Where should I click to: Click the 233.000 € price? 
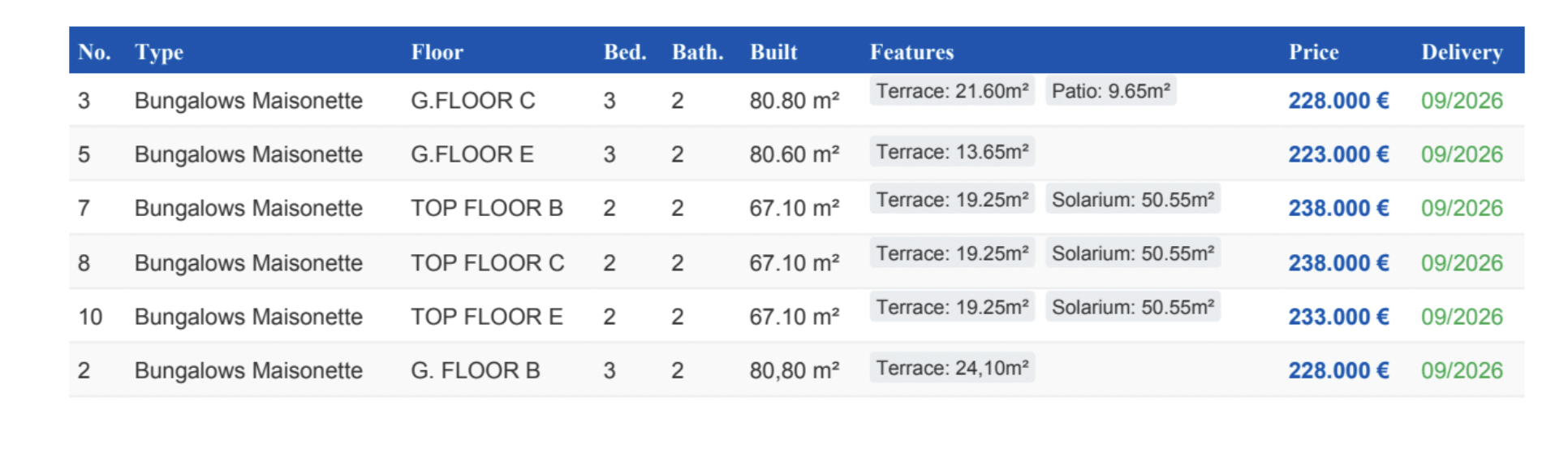[x=1338, y=317]
